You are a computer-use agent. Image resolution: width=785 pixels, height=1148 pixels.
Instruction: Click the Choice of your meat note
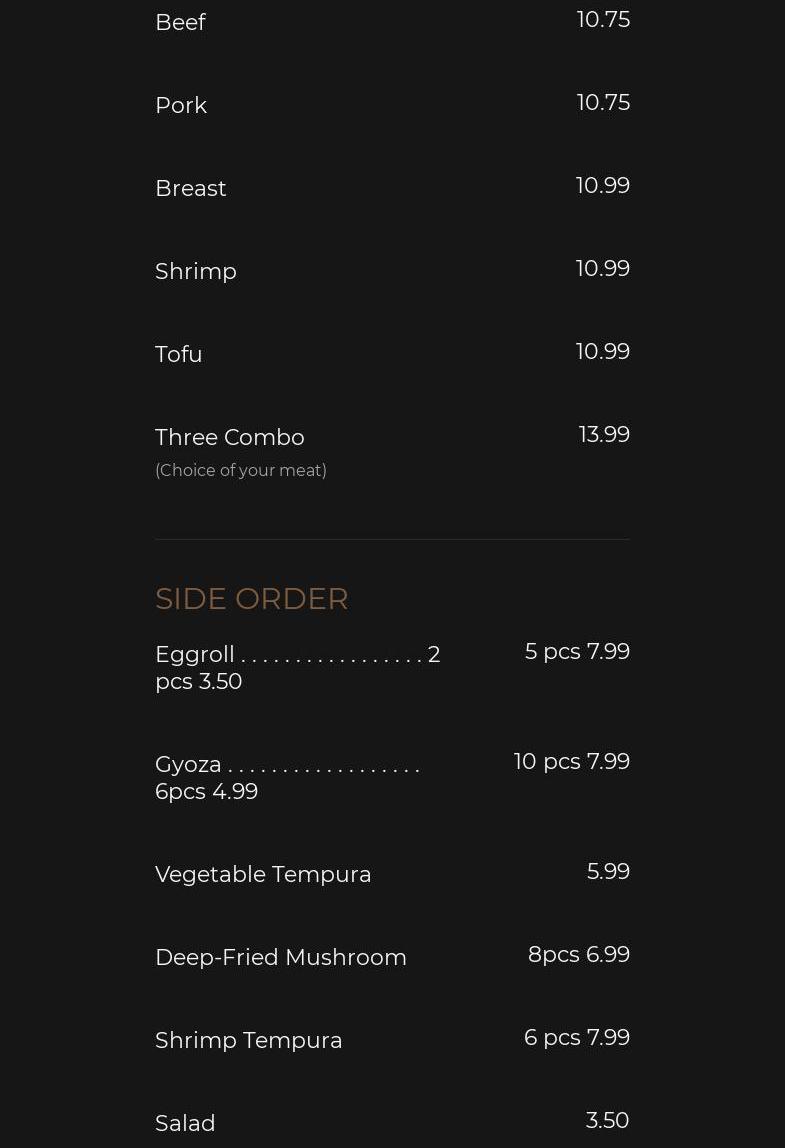241,470
